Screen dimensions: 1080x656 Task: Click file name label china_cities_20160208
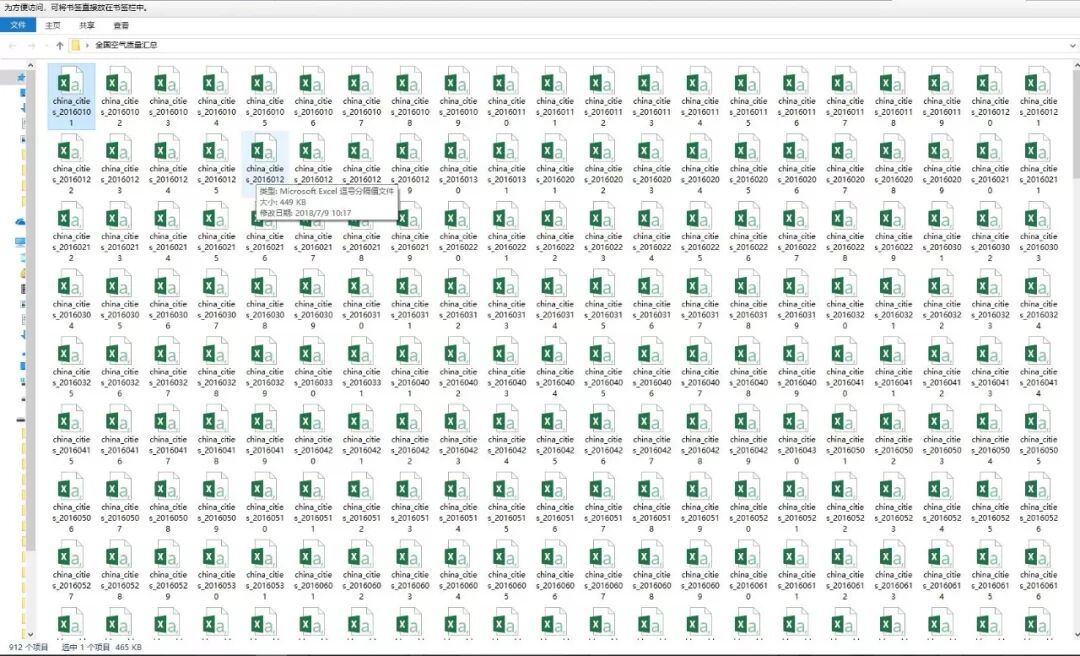(893, 179)
